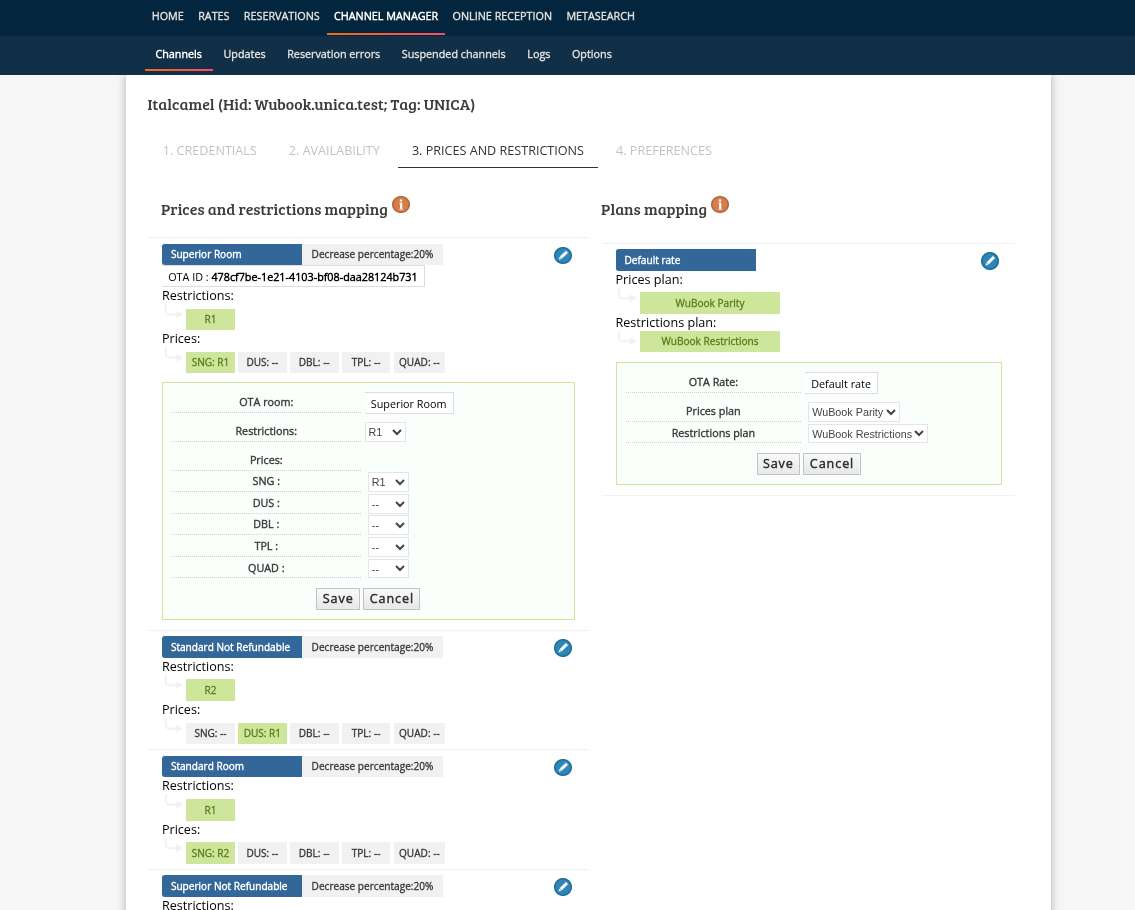Open the Reservations menu

(281, 16)
